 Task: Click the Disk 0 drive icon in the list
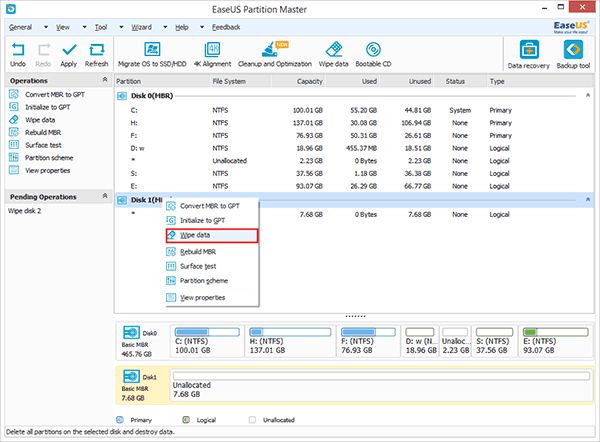[122, 96]
